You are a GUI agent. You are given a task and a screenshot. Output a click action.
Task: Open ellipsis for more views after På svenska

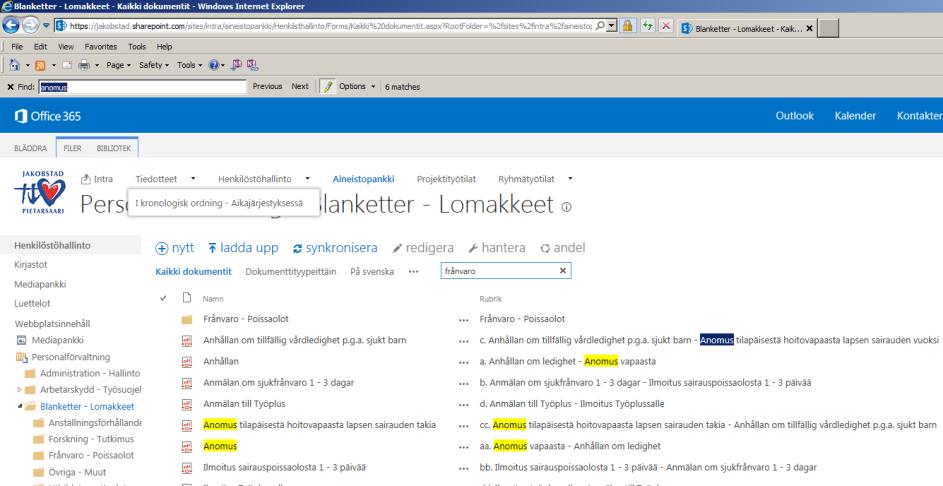(x=413, y=271)
